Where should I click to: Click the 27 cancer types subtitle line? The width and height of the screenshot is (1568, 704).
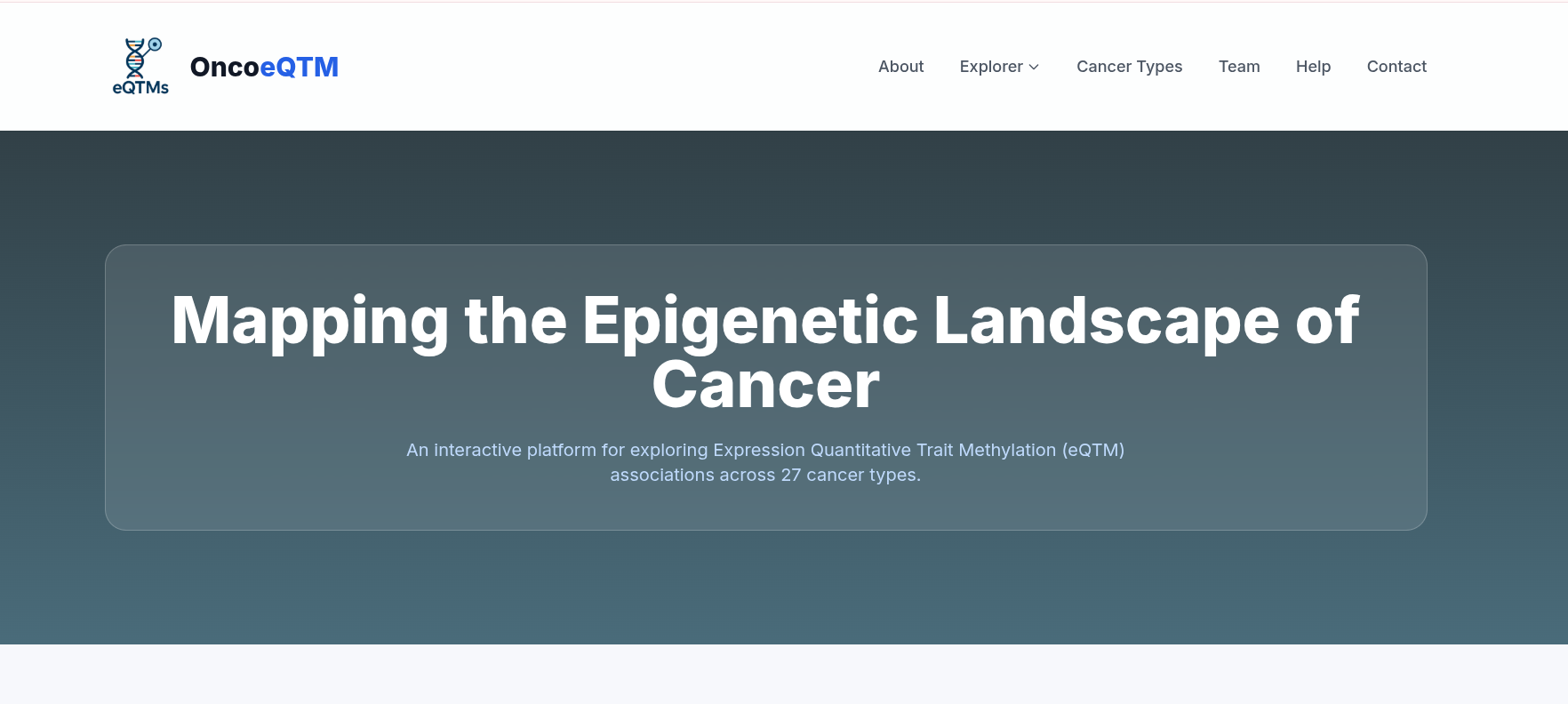[x=764, y=476]
